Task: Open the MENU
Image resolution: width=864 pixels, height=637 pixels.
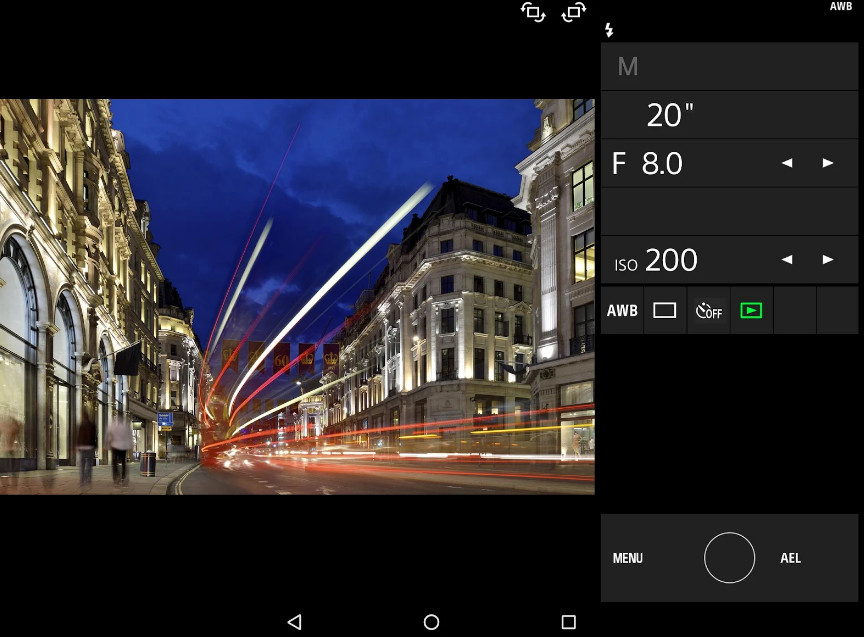Action: click(x=628, y=558)
